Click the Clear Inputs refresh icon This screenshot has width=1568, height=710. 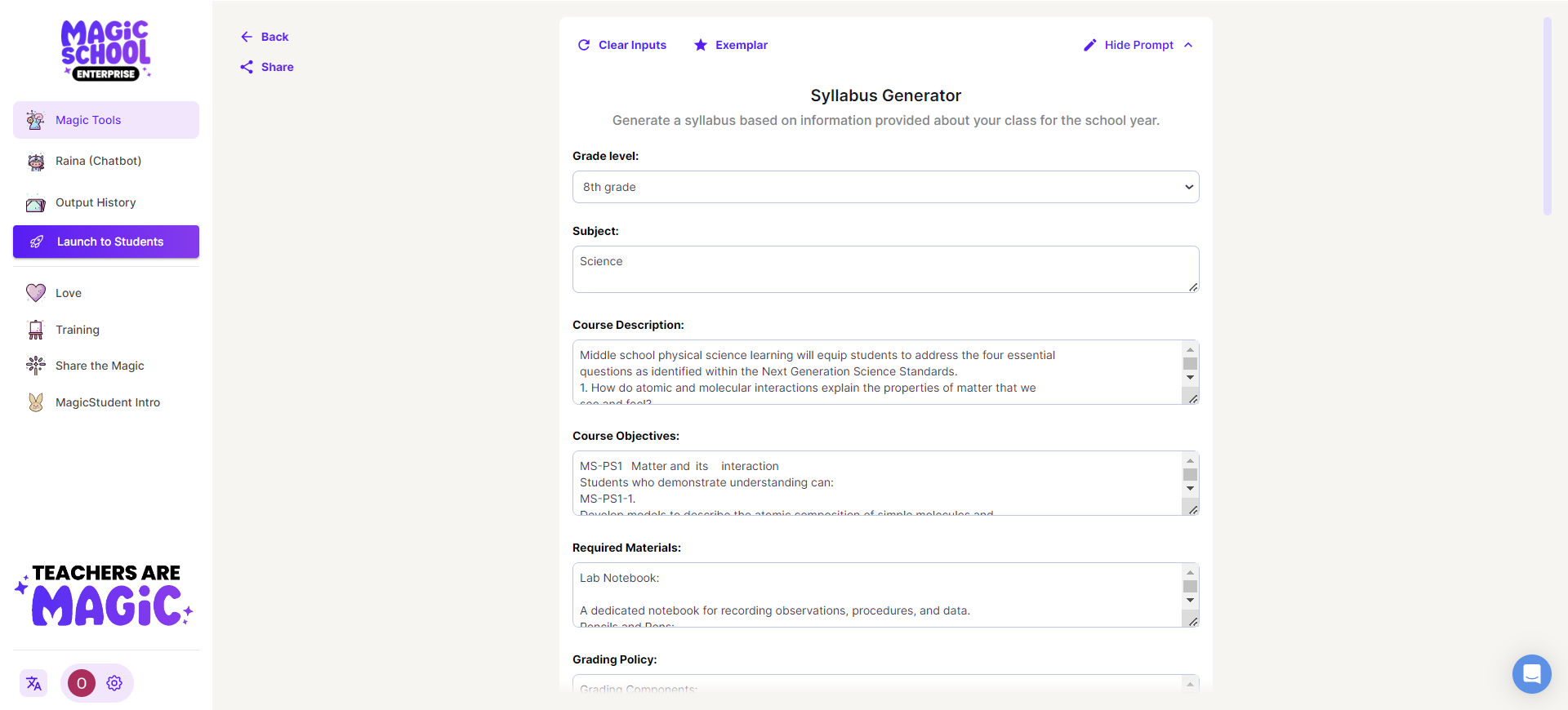584,45
